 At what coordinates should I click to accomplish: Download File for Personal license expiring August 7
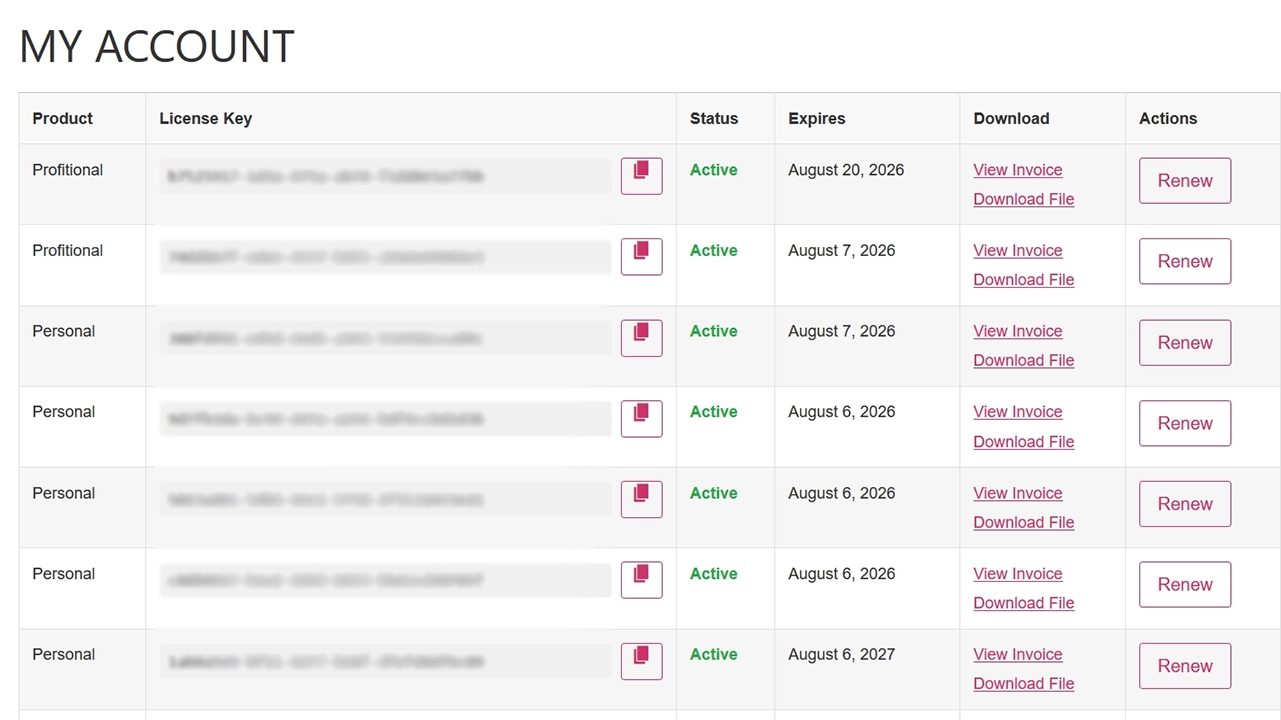point(1023,360)
